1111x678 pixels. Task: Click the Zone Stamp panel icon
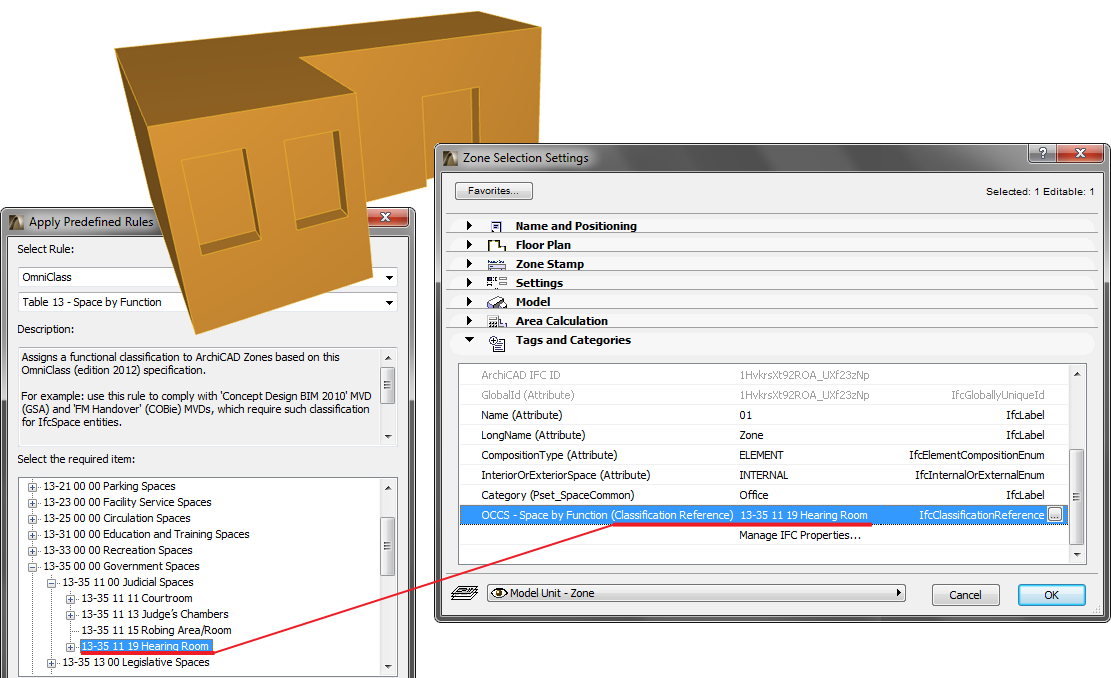coord(496,264)
